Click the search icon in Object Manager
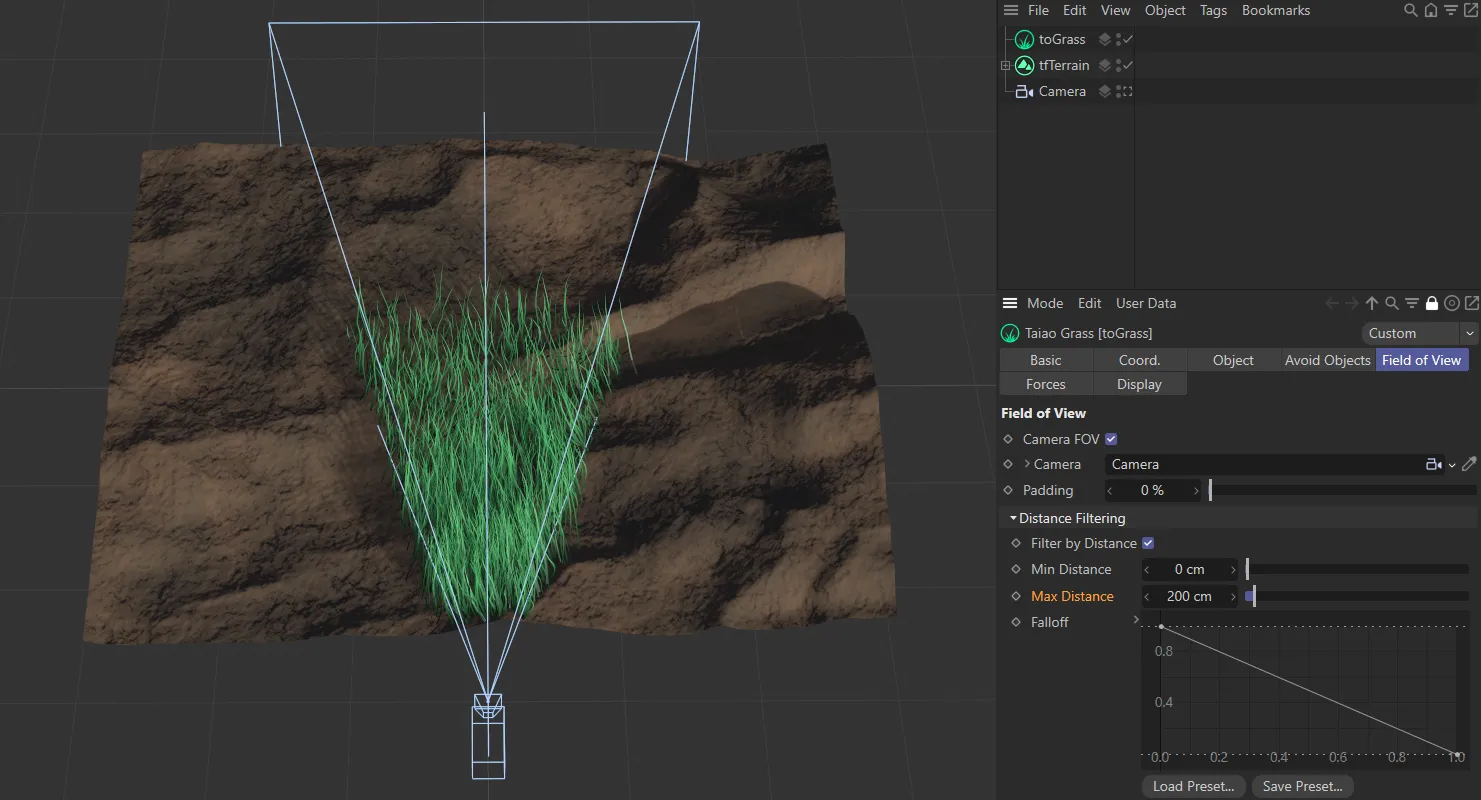Screen dimensions: 1481x800 [x=1410, y=10]
